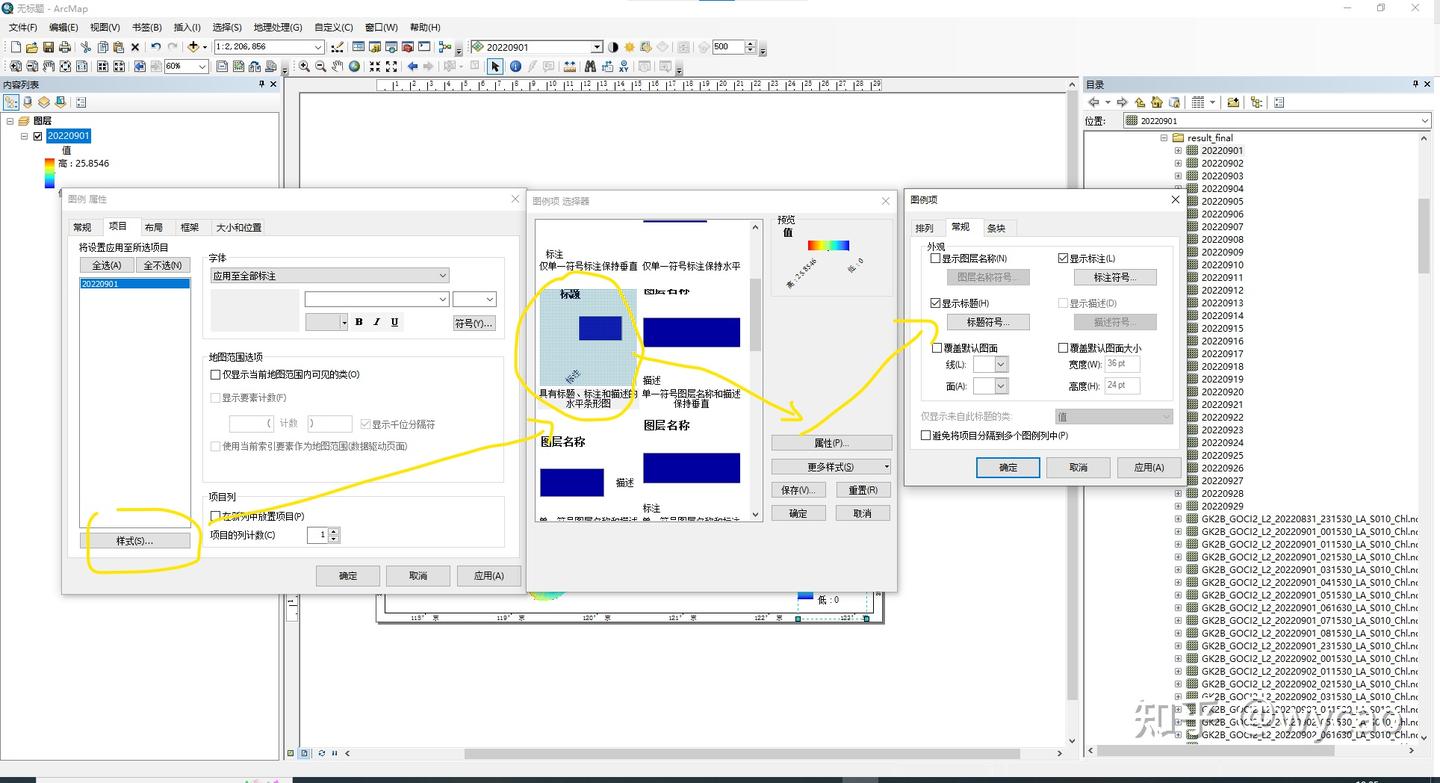Uncheck the 显示标题 checkbox
The image size is (1440, 783).
935,303
